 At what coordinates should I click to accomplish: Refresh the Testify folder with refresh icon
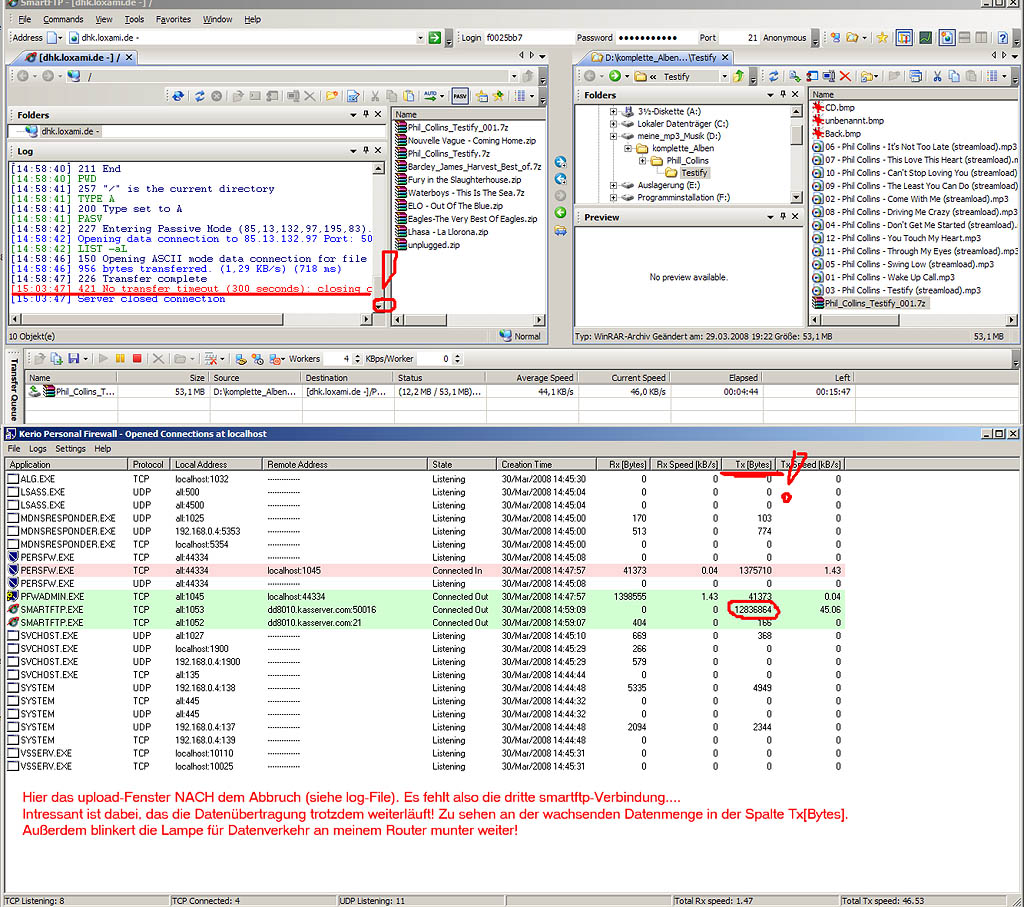click(x=773, y=76)
